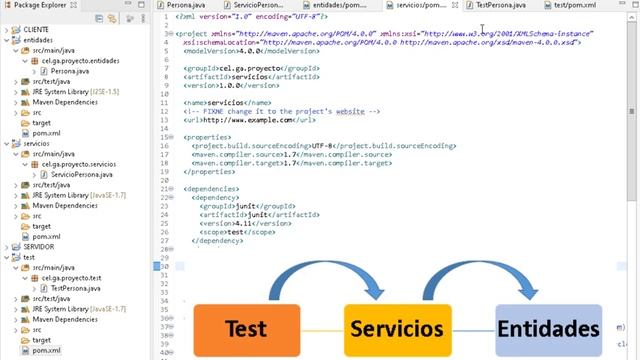Open the Package Explorer View Menu icon
Screen dimensions: 640x360
click(x=143, y=19)
